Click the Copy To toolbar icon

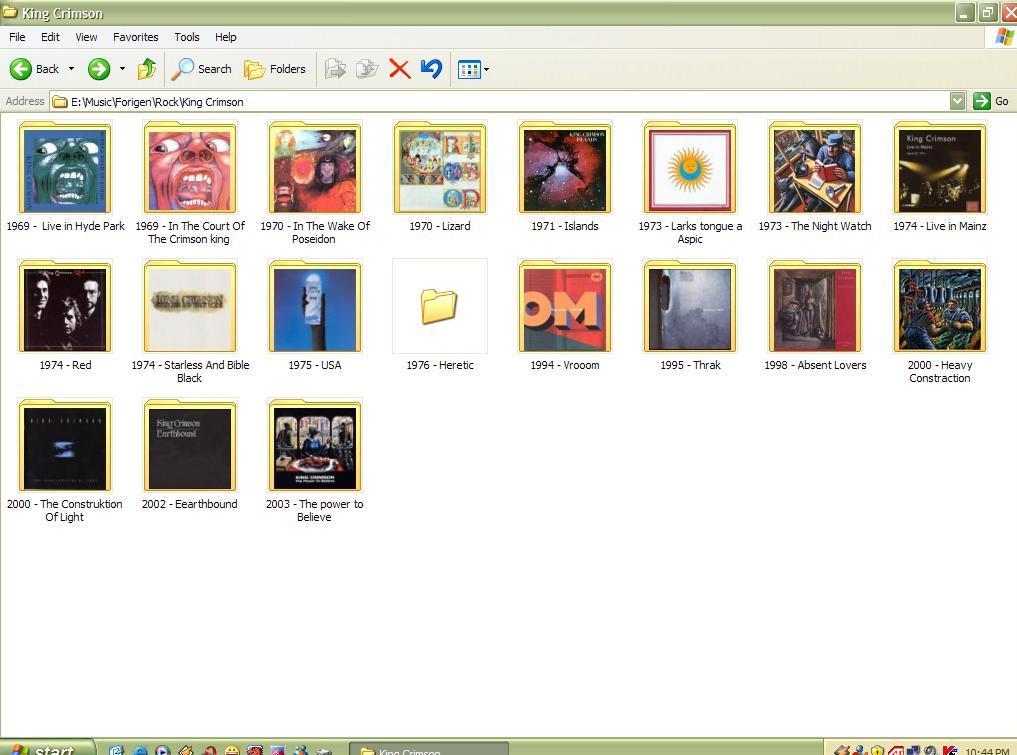pos(367,69)
